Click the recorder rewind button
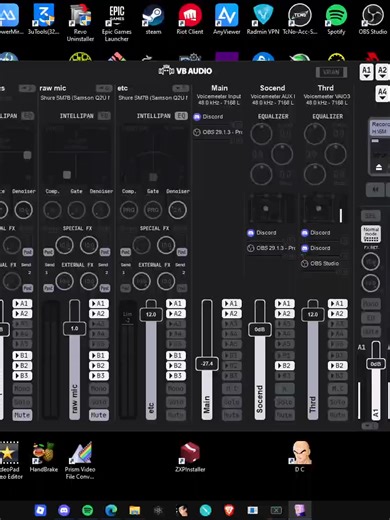Viewport: 390px width, 520px height. 375,189
